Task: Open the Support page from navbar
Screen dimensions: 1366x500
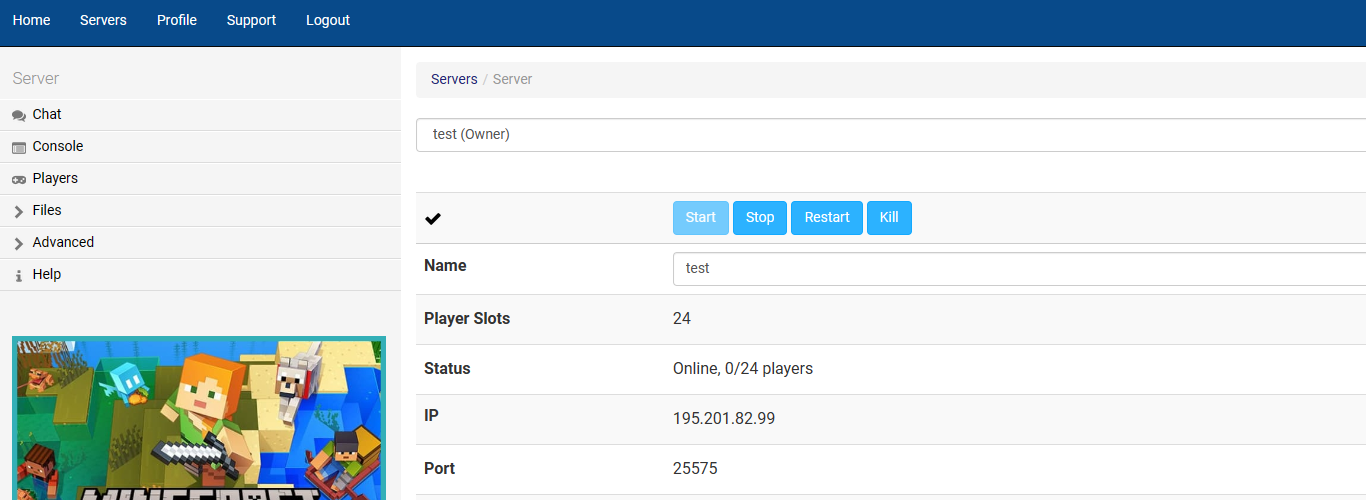Action: 251,20
